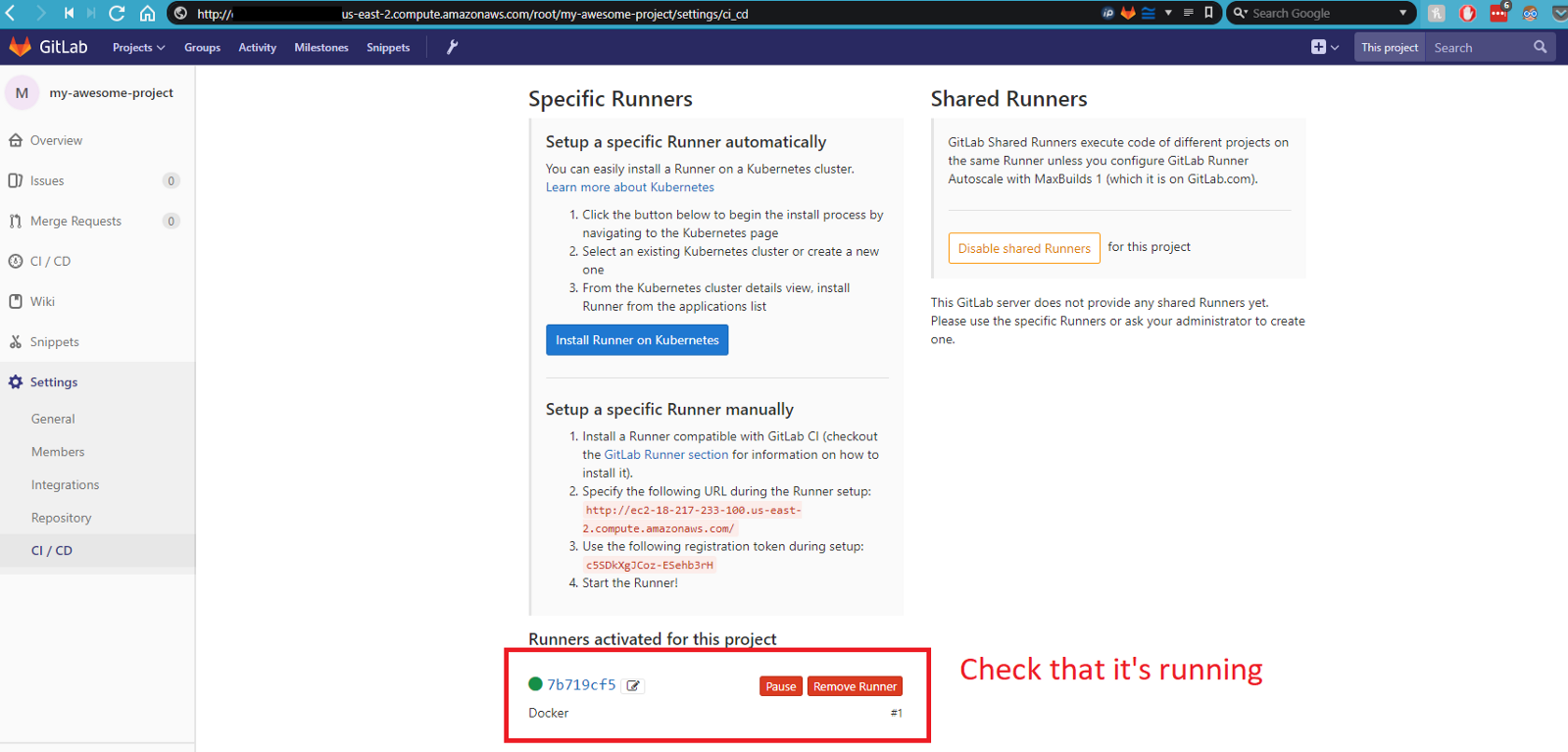Click the Merge Requests count badge
Image resolution: width=1568 pixels, height=752 pixels.
(171, 221)
